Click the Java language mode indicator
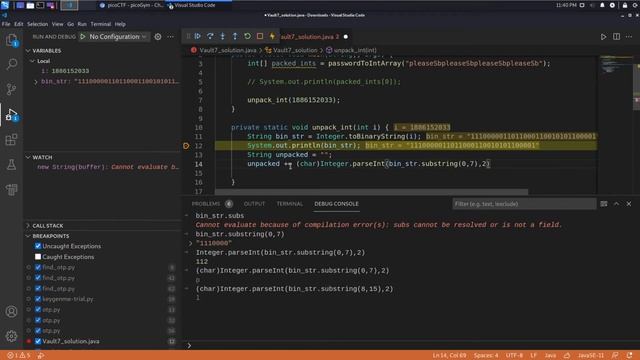640x360 pixels. point(550,356)
